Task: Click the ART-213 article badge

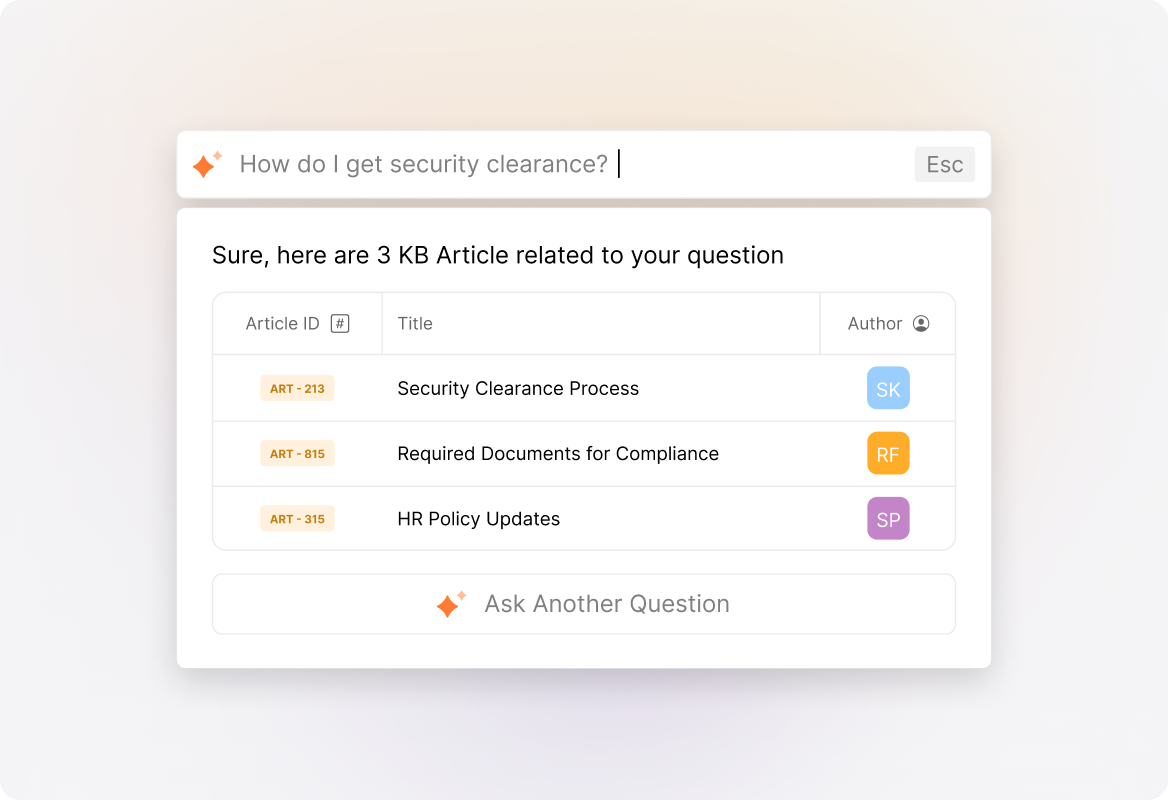Action: click(297, 388)
